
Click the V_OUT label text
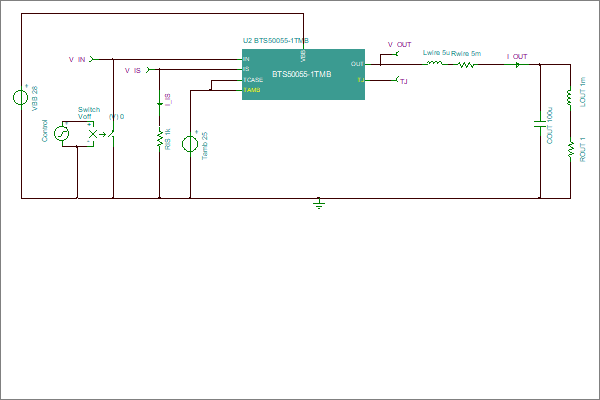(399, 45)
